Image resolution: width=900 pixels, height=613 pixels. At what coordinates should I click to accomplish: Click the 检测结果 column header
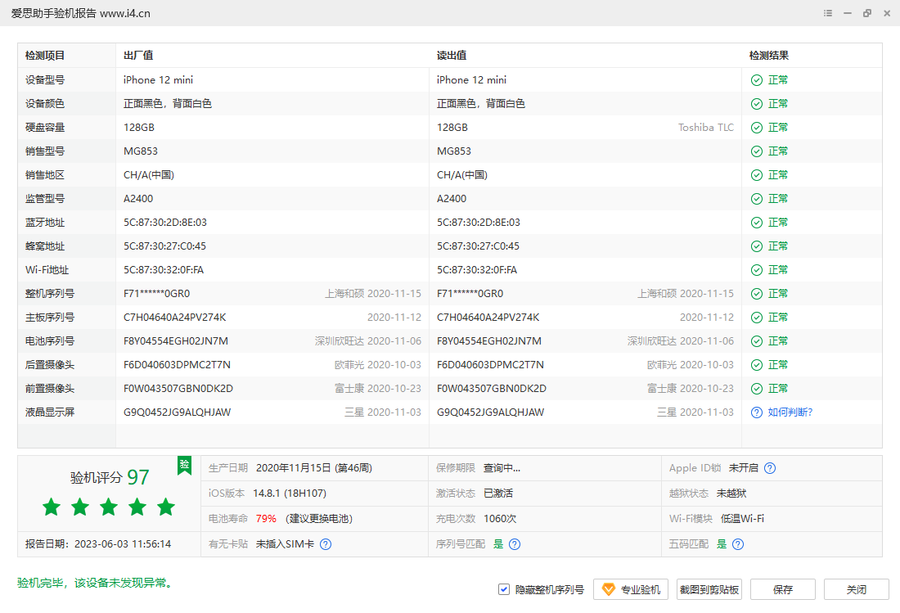click(769, 56)
